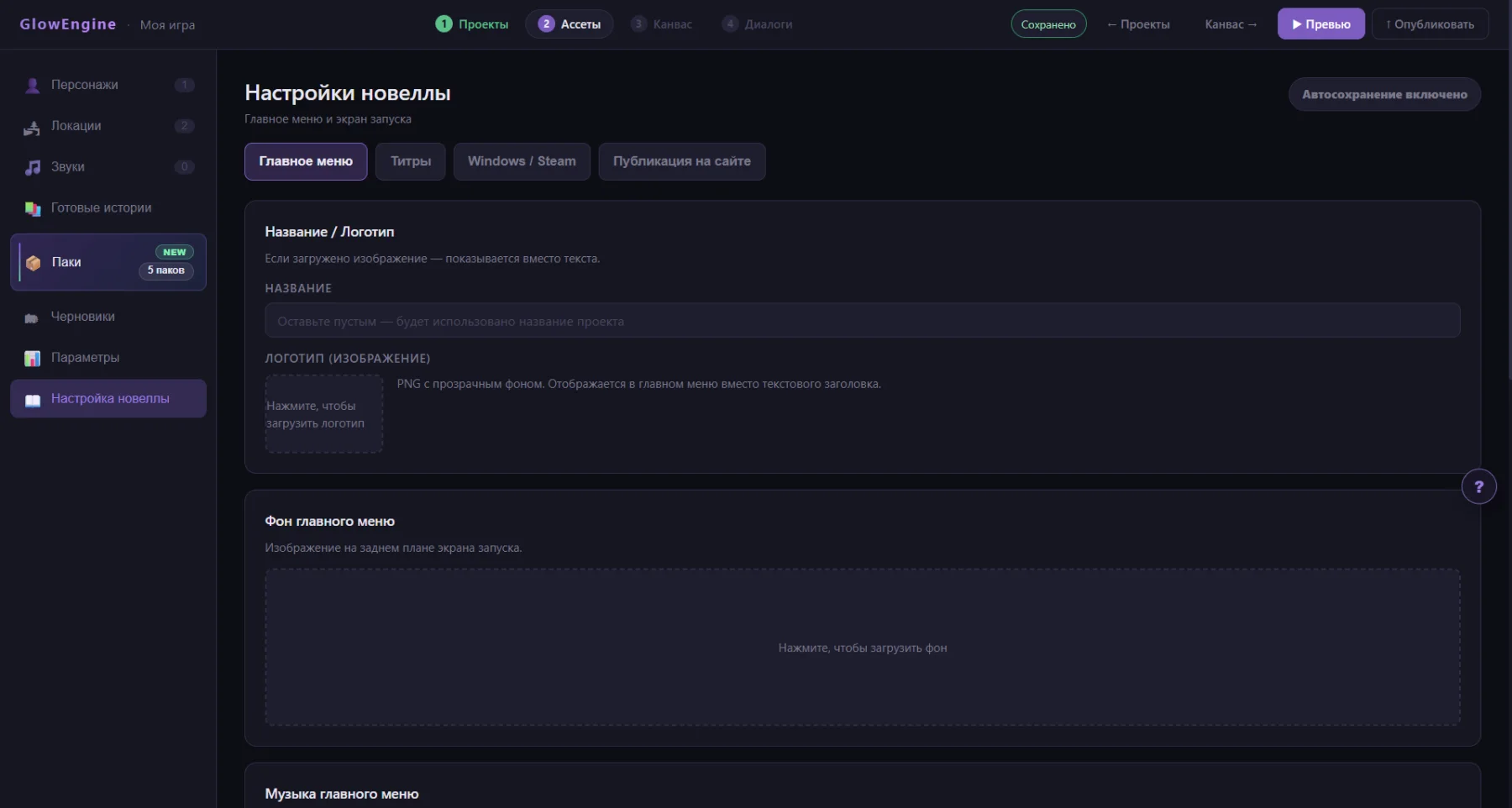Click the Название text input field
Screen dimensions: 1512x808
pos(863,320)
